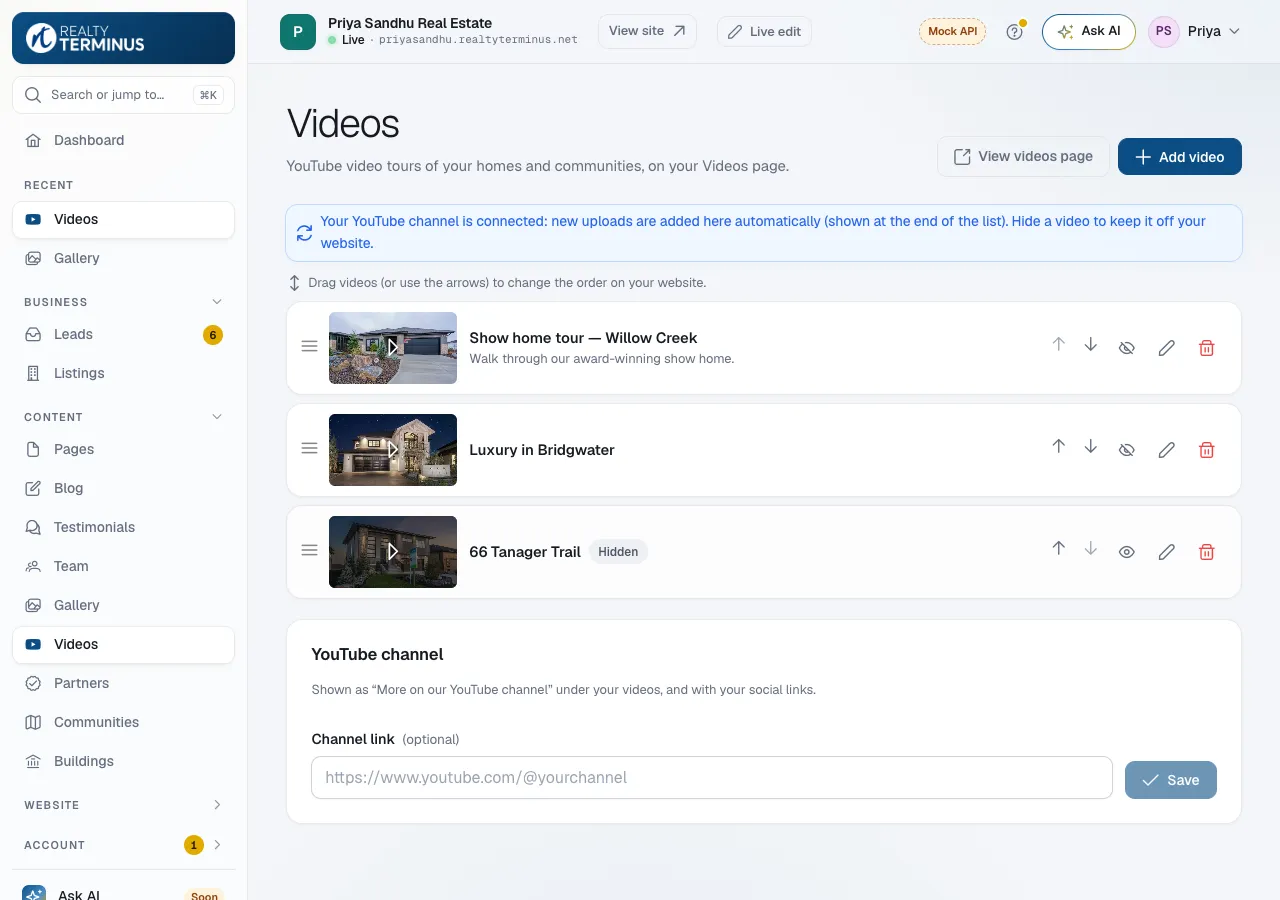Grab drag handle of Luxury in Bridgwater

tap(310, 449)
